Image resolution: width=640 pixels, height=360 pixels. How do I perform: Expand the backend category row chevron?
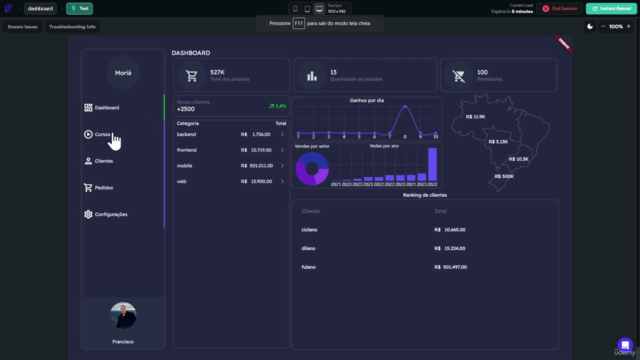click(x=282, y=134)
